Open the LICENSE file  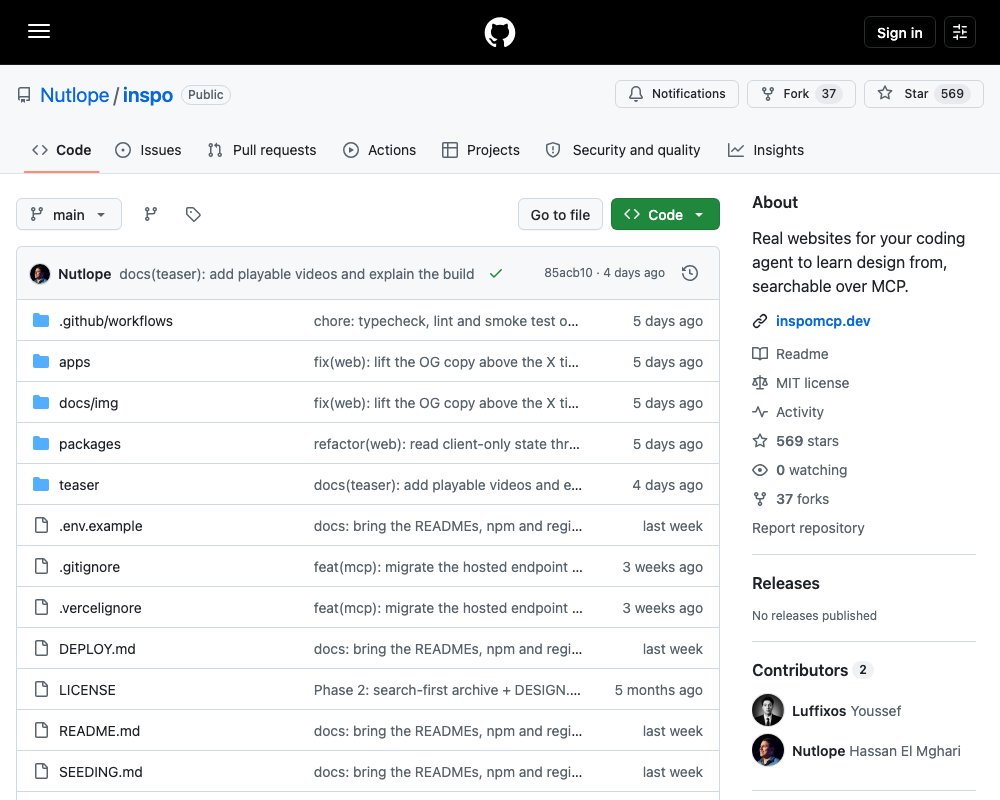click(87, 690)
